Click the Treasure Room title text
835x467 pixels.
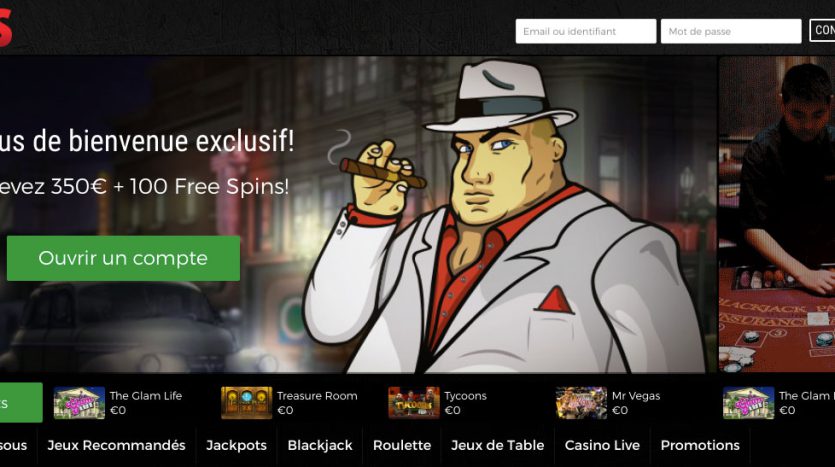pos(317,396)
